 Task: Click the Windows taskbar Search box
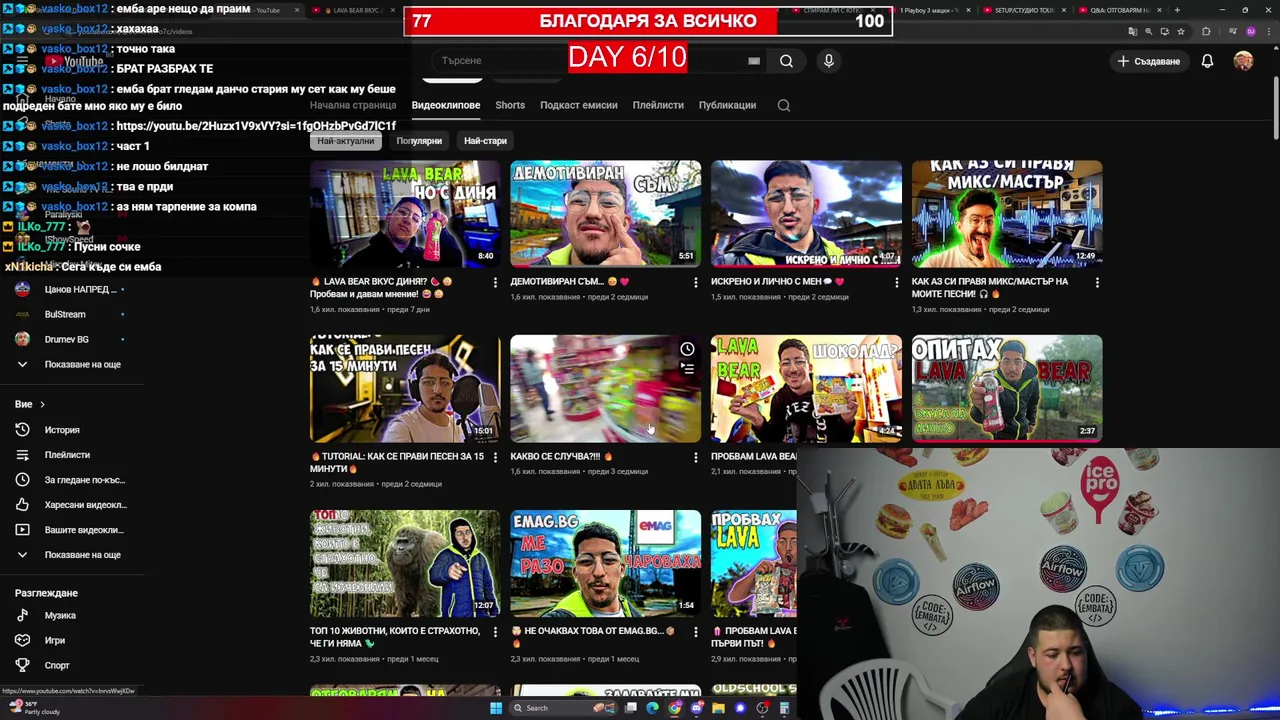coord(563,708)
